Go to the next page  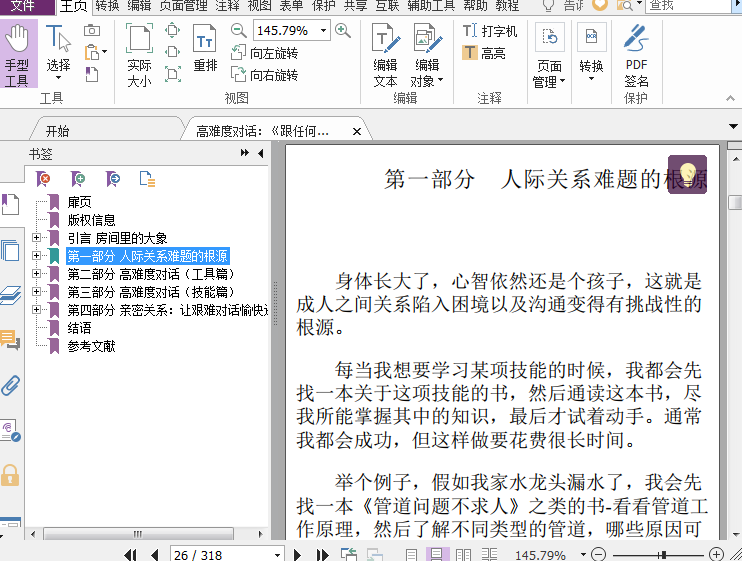point(297,554)
